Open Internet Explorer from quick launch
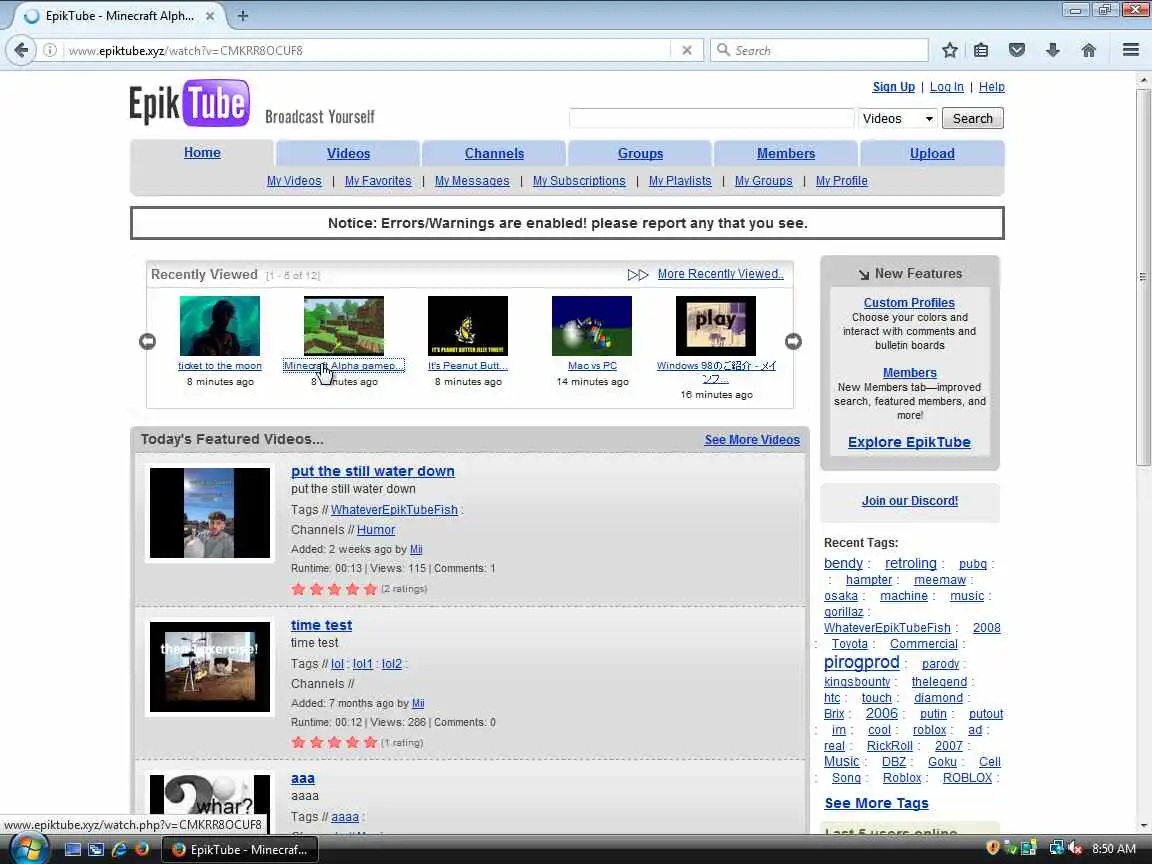1152x864 pixels. pos(118,849)
